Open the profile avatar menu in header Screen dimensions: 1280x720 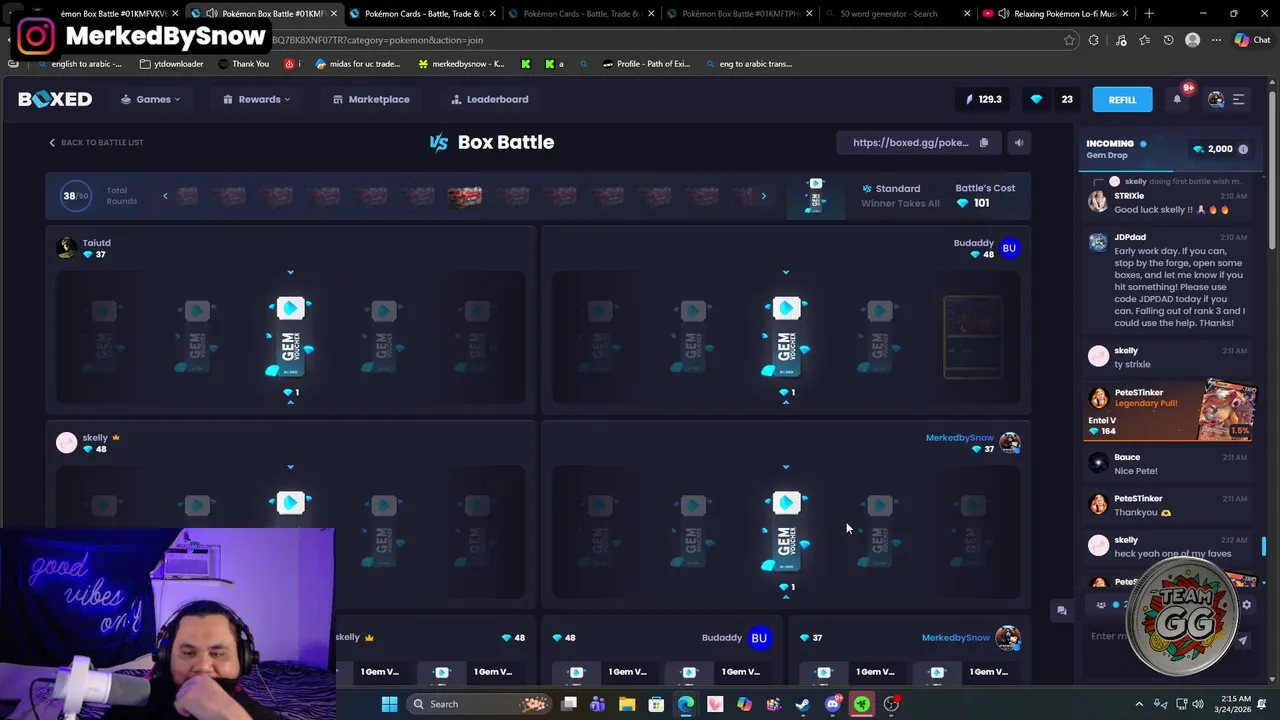coord(1216,99)
